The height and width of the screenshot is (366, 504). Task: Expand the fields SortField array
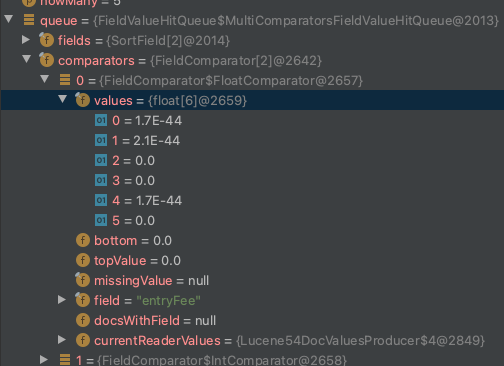click(x=26, y=40)
